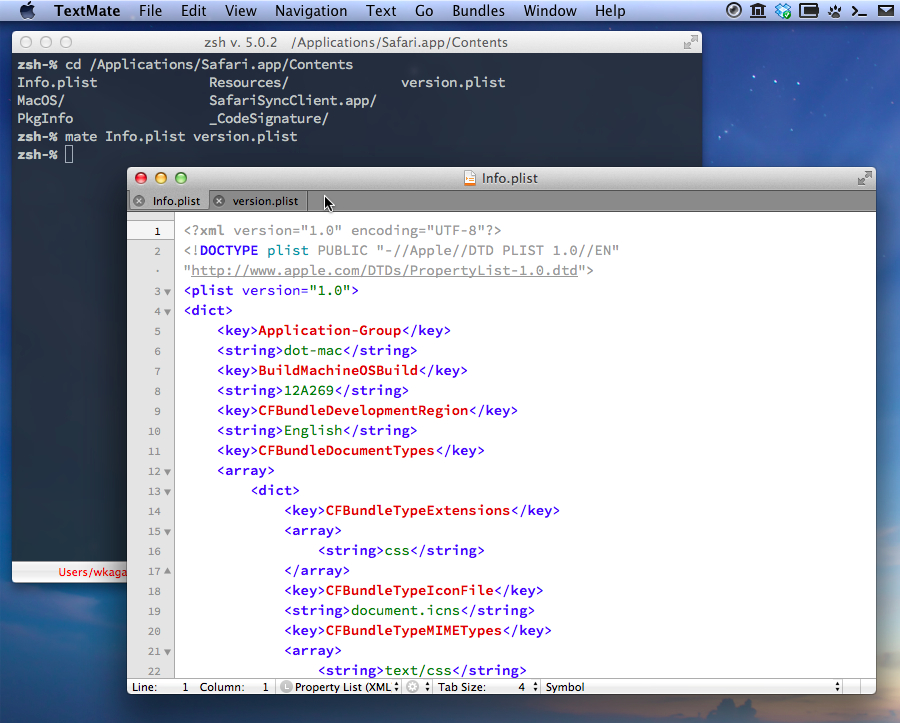
Task: Click the "text/css" string value
Action: pos(418,671)
